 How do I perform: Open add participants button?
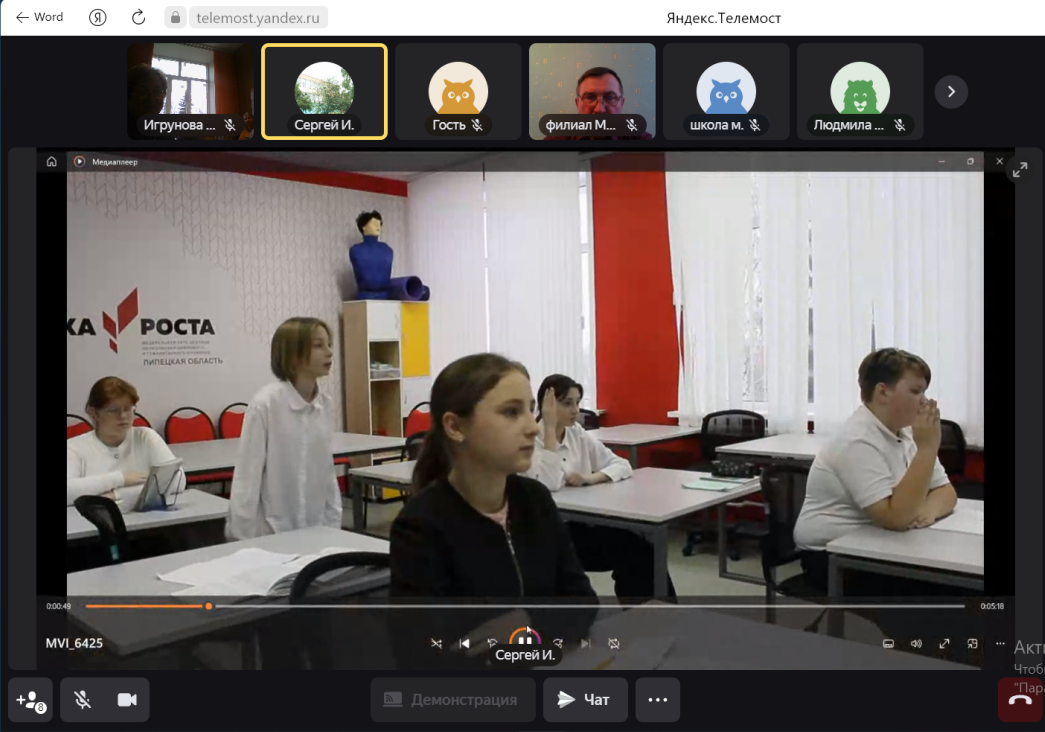tap(31, 700)
